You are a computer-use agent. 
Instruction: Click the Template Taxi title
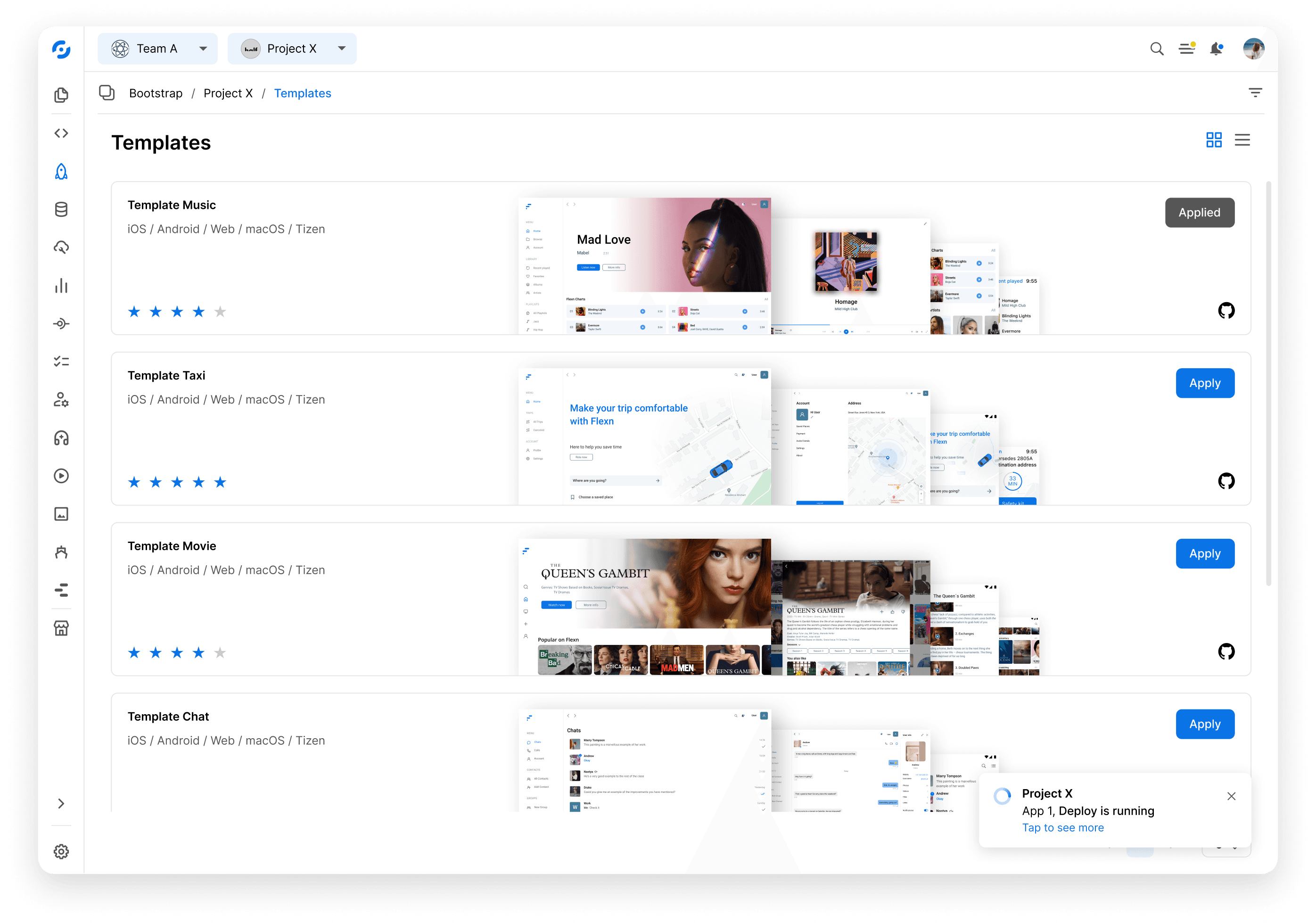[166, 376]
